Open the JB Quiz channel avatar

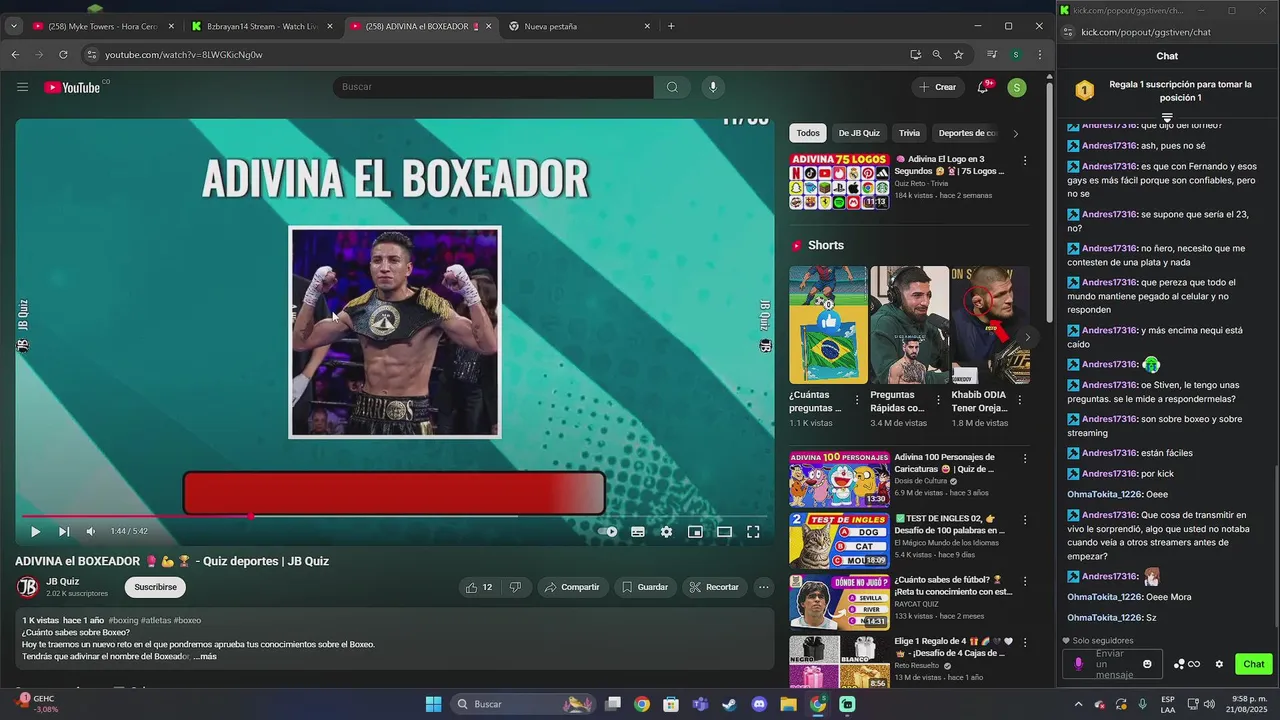coord(28,587)
